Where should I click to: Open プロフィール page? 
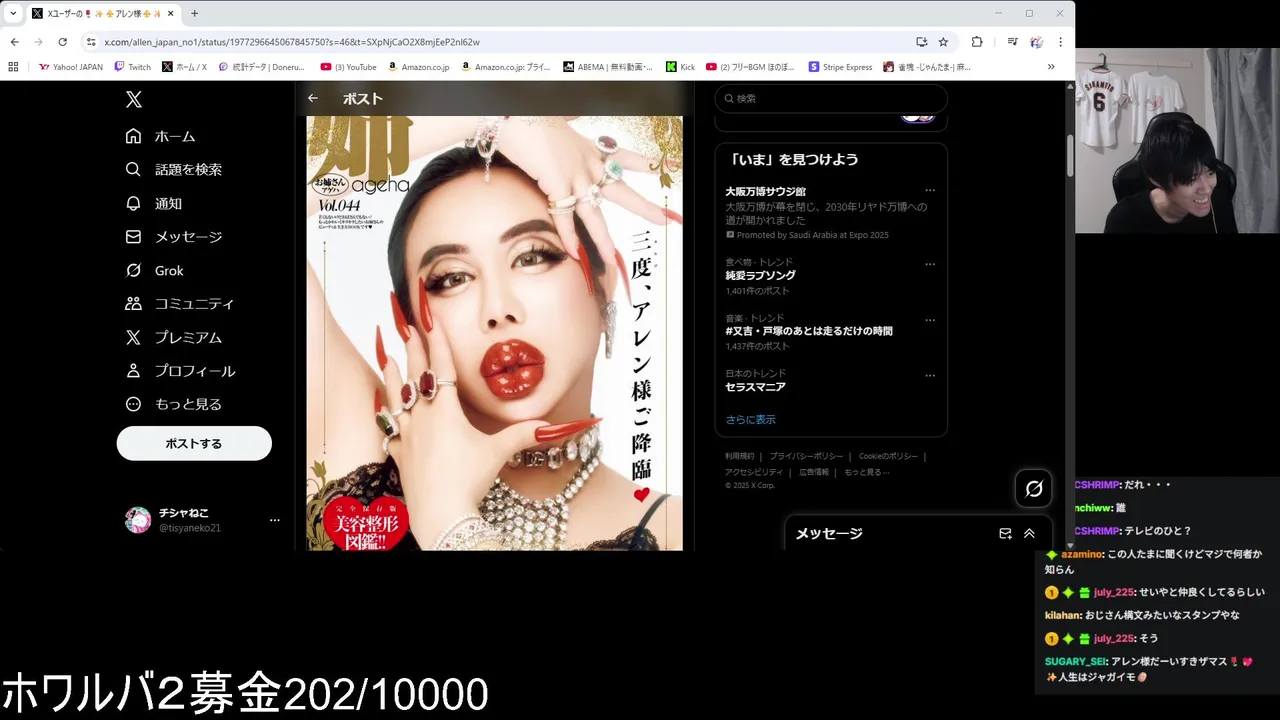point(180,371)
